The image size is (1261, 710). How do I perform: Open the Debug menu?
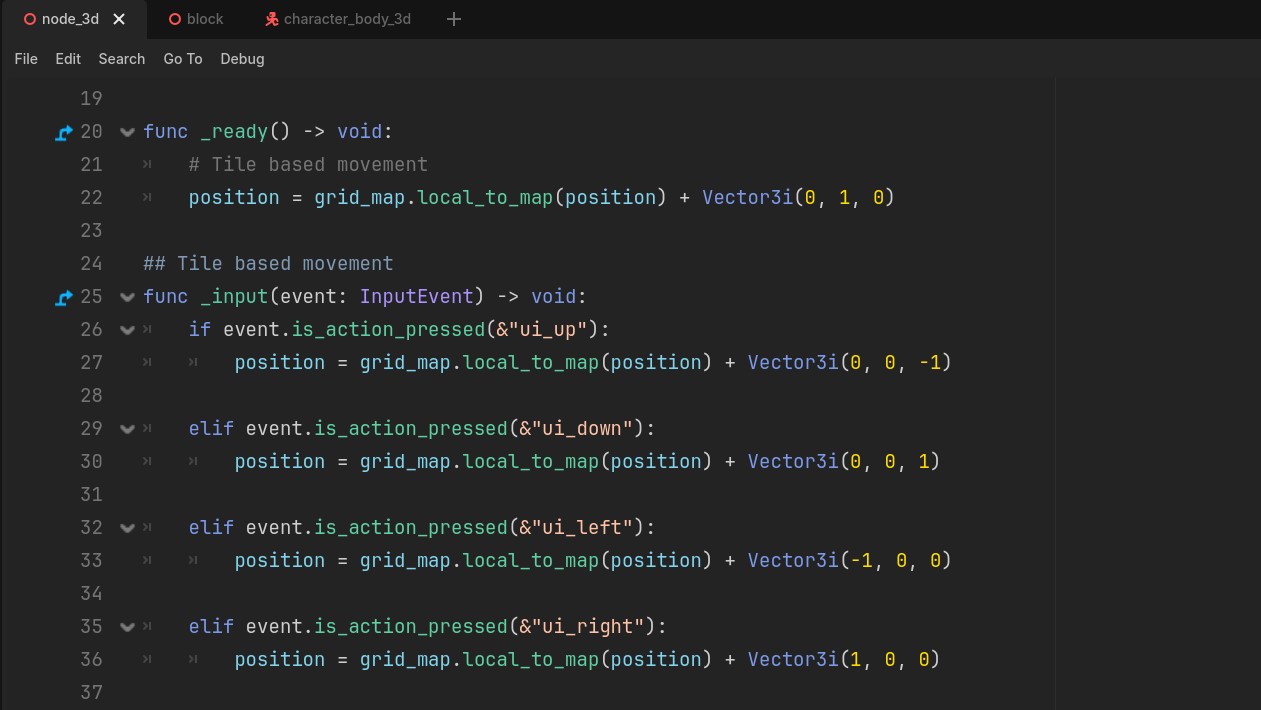click(x=242, y=59)
